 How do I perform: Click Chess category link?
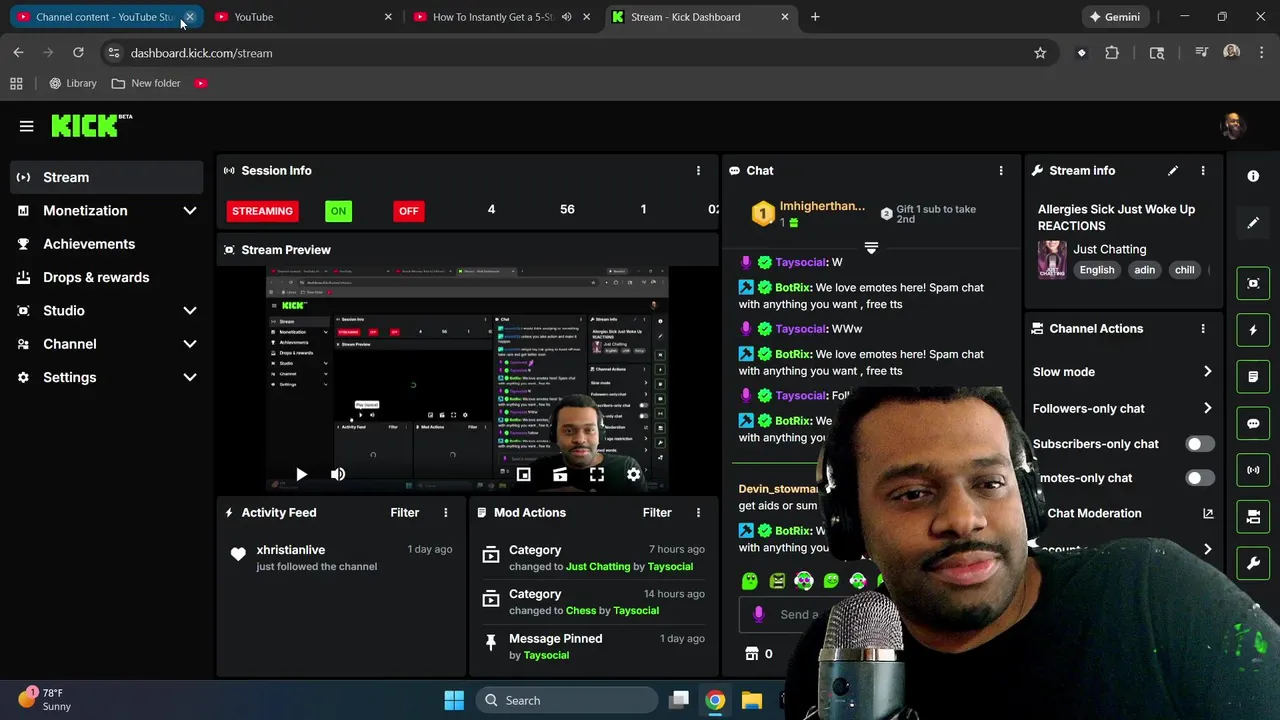581,611
